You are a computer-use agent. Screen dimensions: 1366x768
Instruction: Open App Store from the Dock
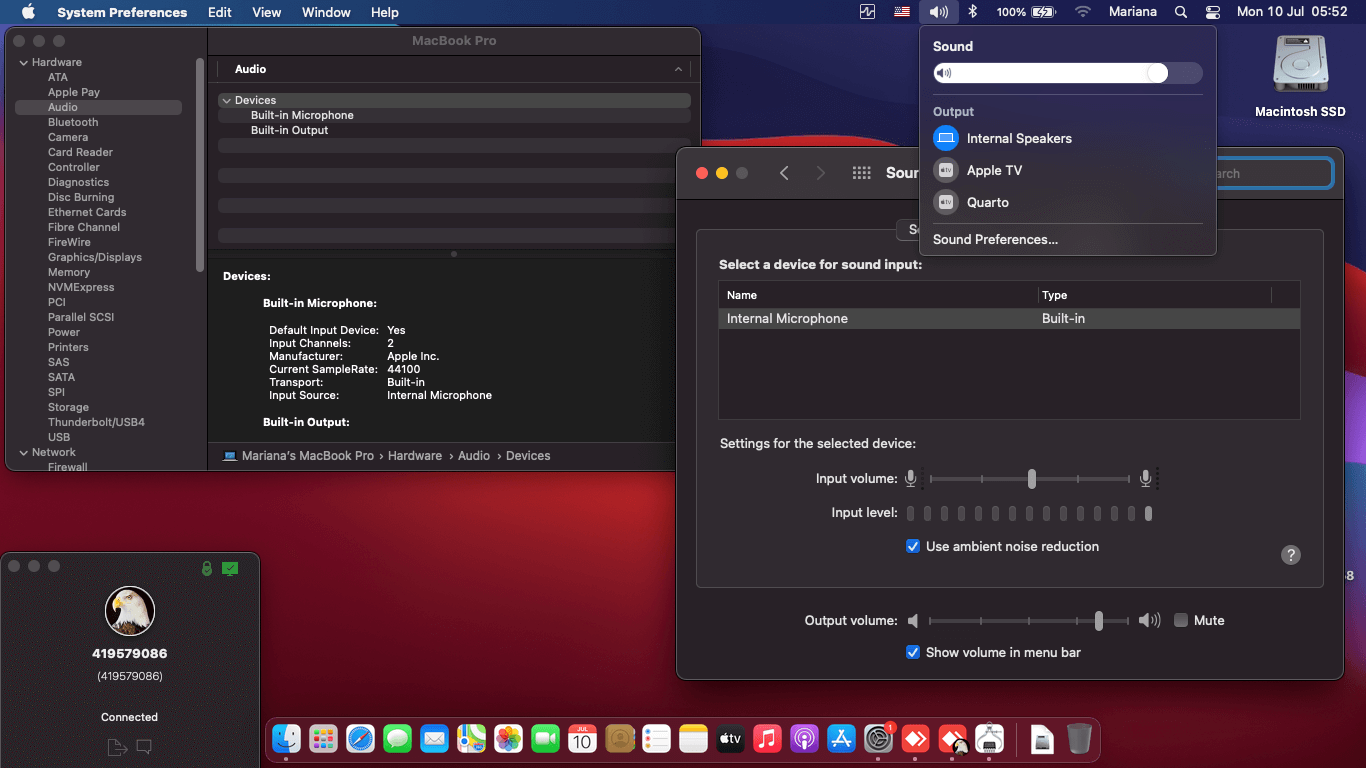[841, 739]
